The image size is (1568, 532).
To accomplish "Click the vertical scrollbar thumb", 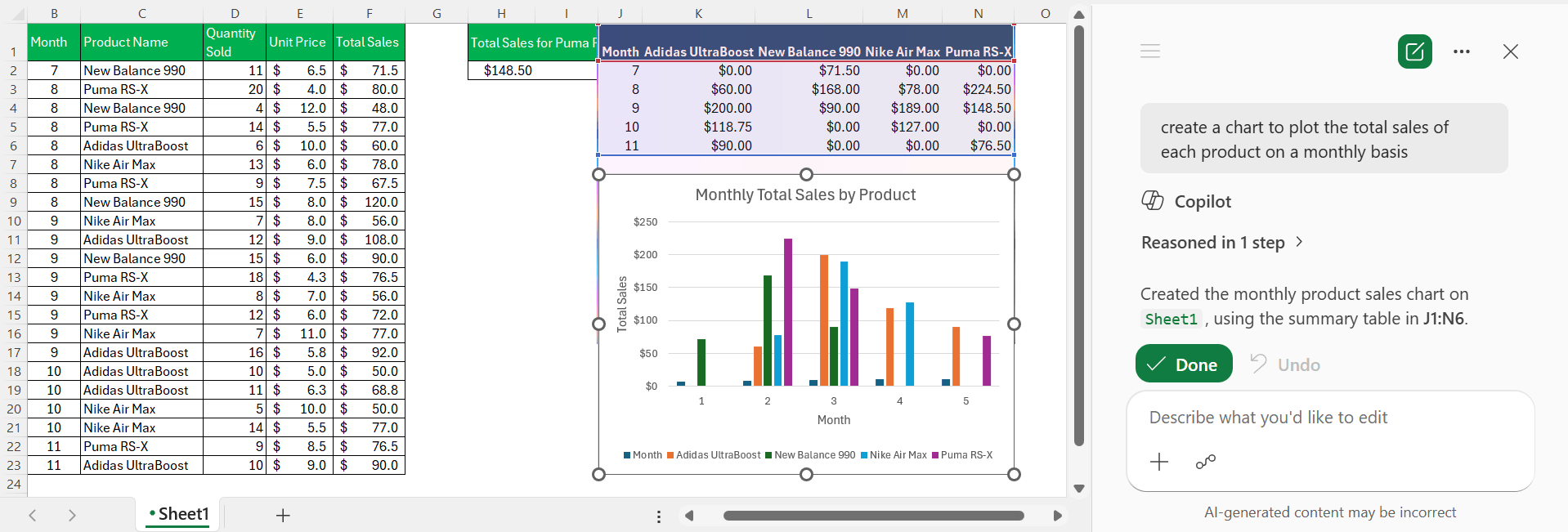I will tap(1078, 236).
